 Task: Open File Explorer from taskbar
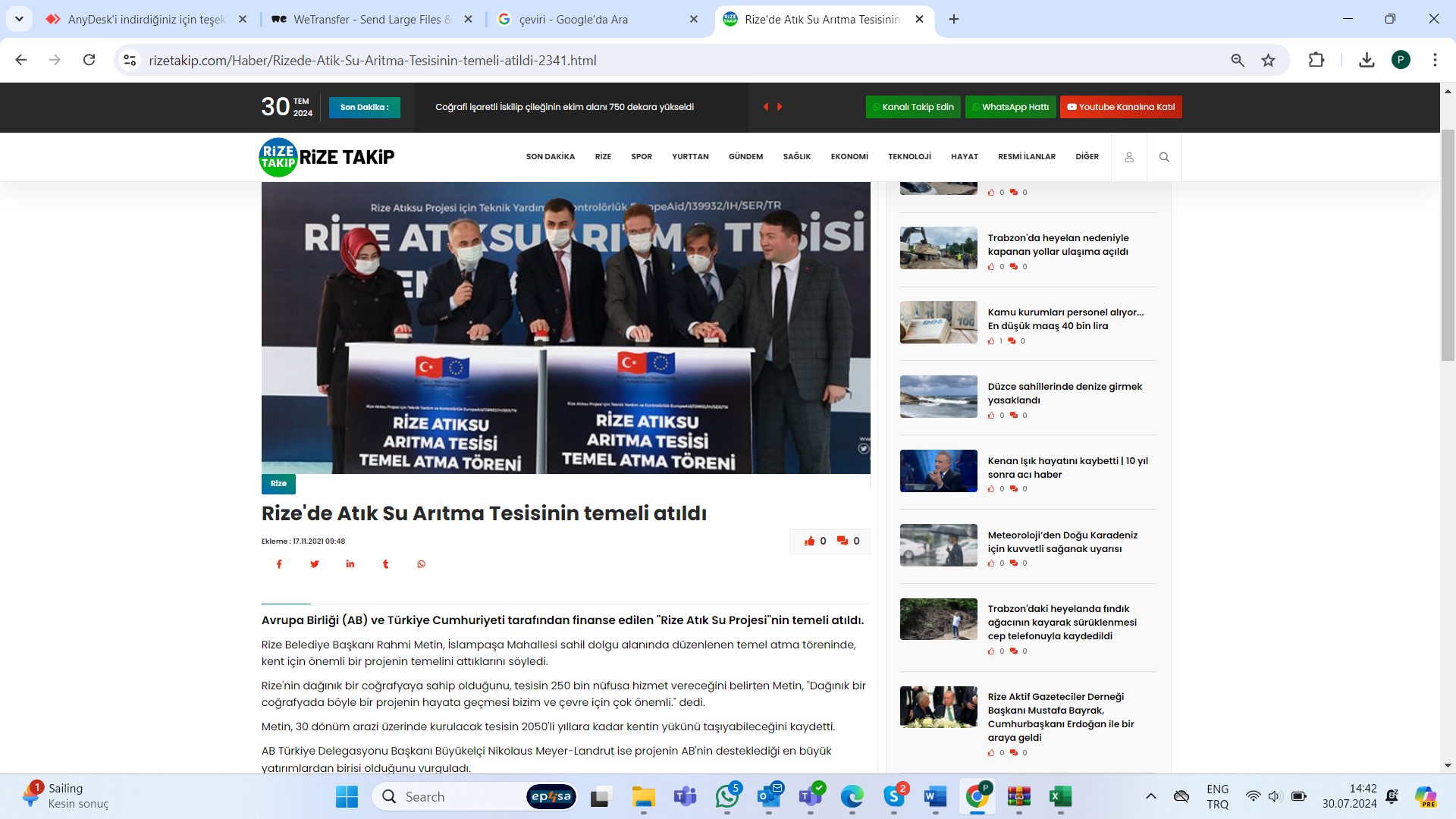click(643, 796)
